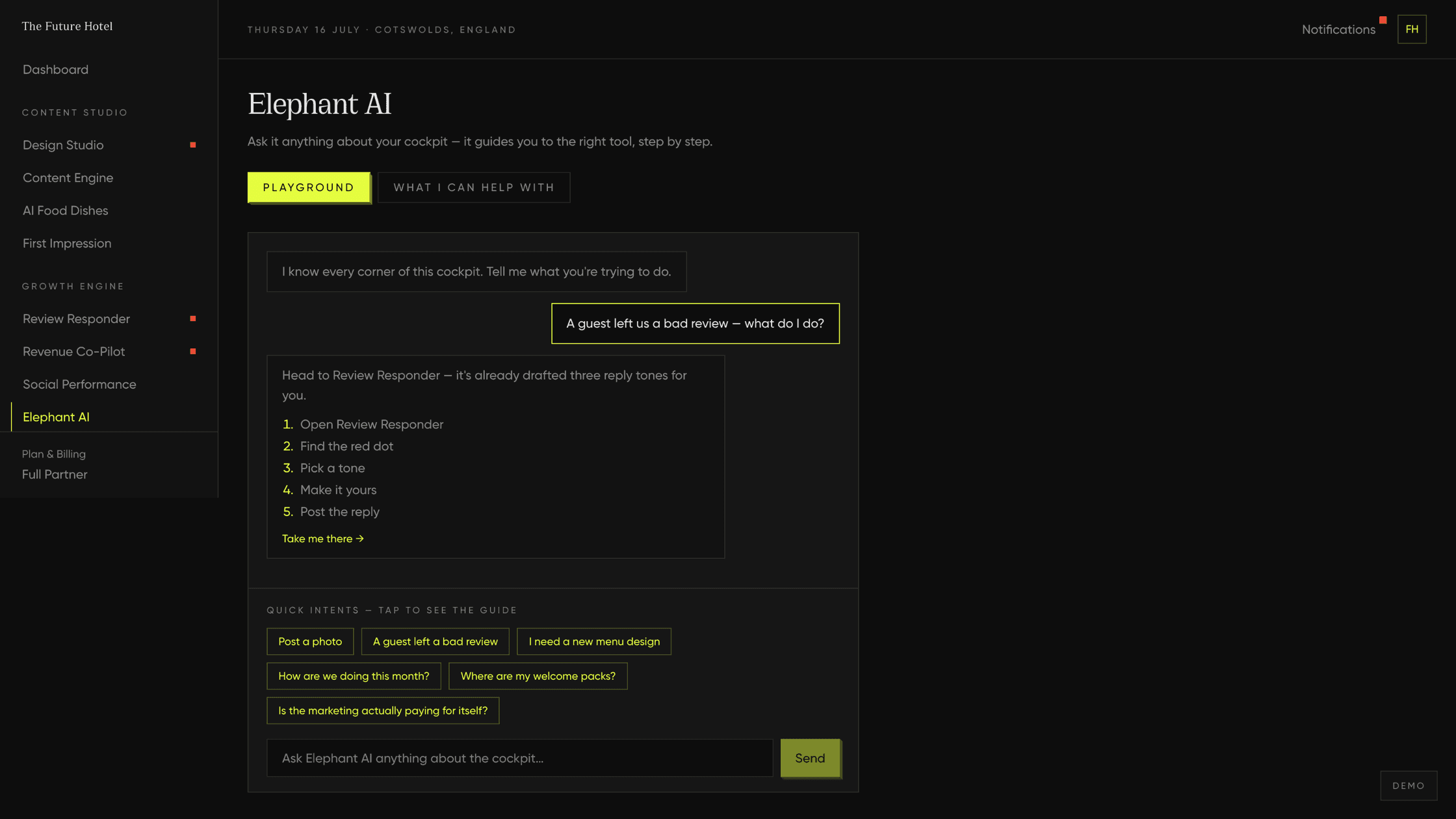Click the Send button

(x=810, y=758)
